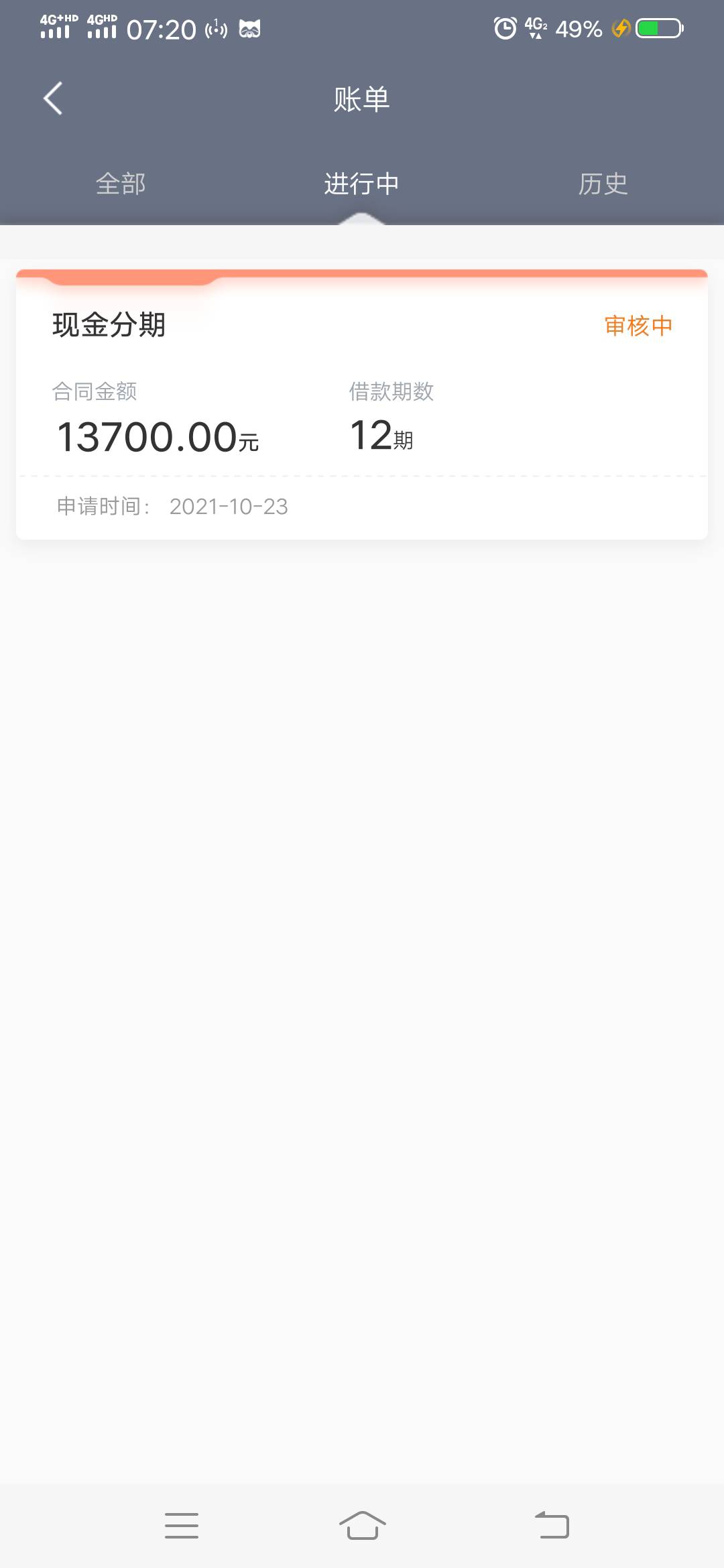Image resolution: width=724 pixels, height=1568 pixels.
Task: Open the 历史 tab
Action: coord(603,184)
